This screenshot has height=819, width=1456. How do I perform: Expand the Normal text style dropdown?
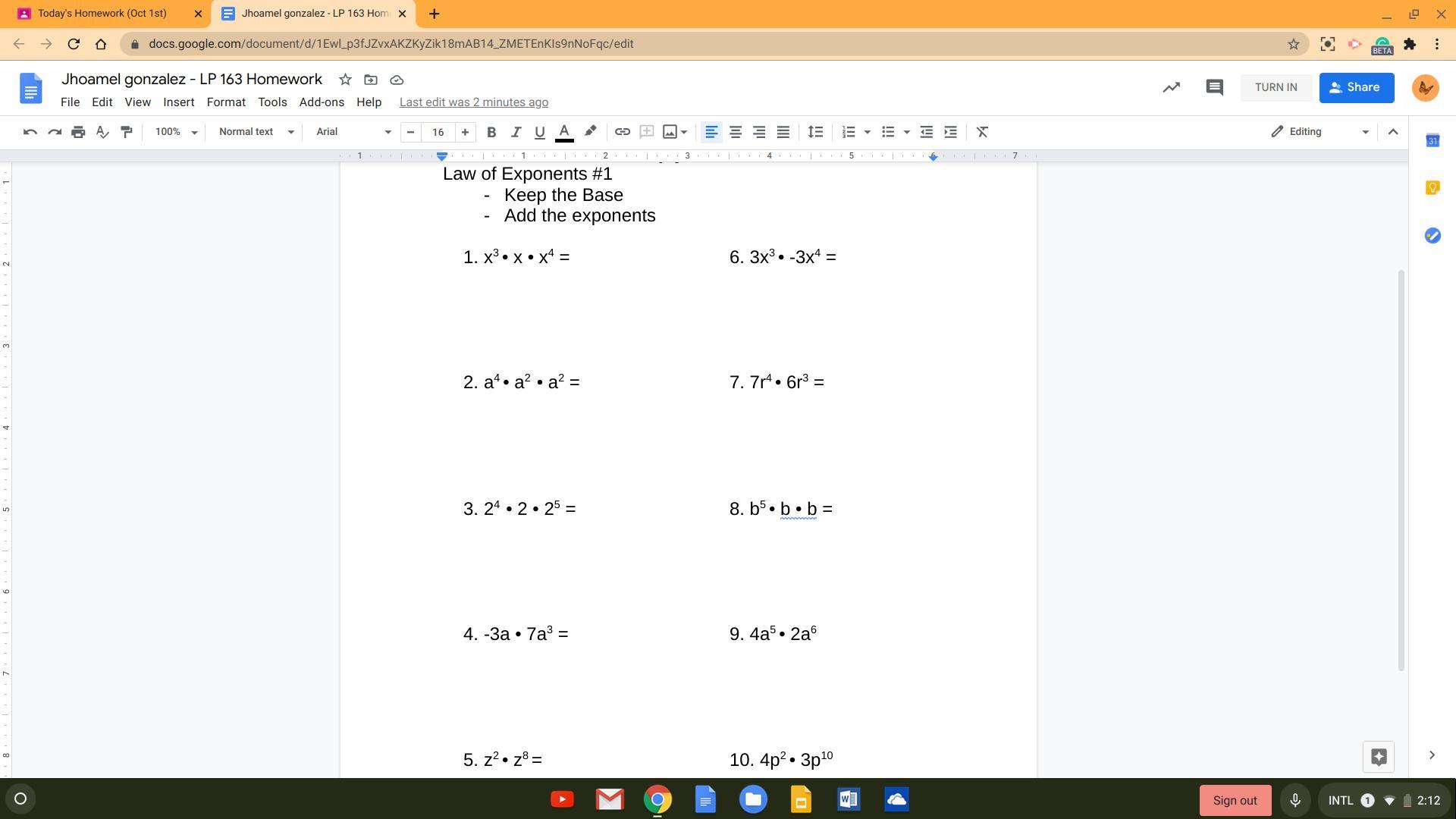click(256, 132)
